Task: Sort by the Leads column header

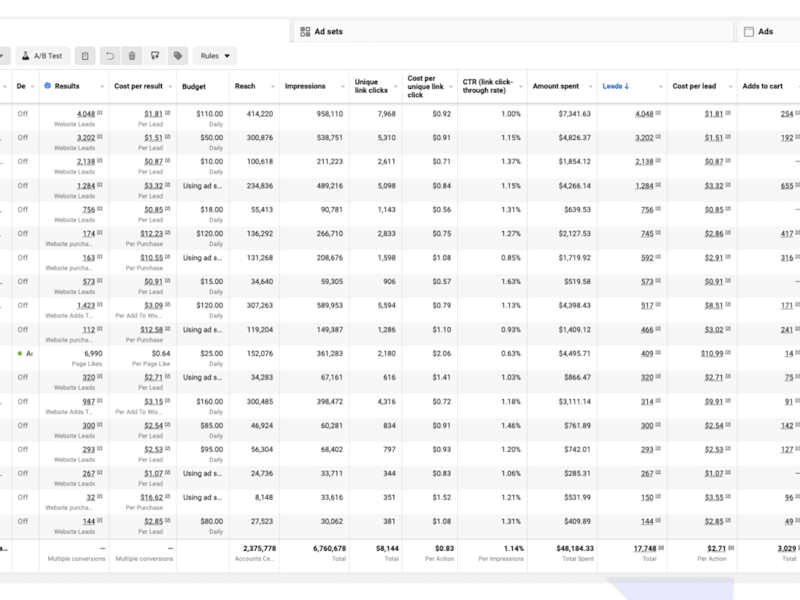Action: (x=615, y=86)
